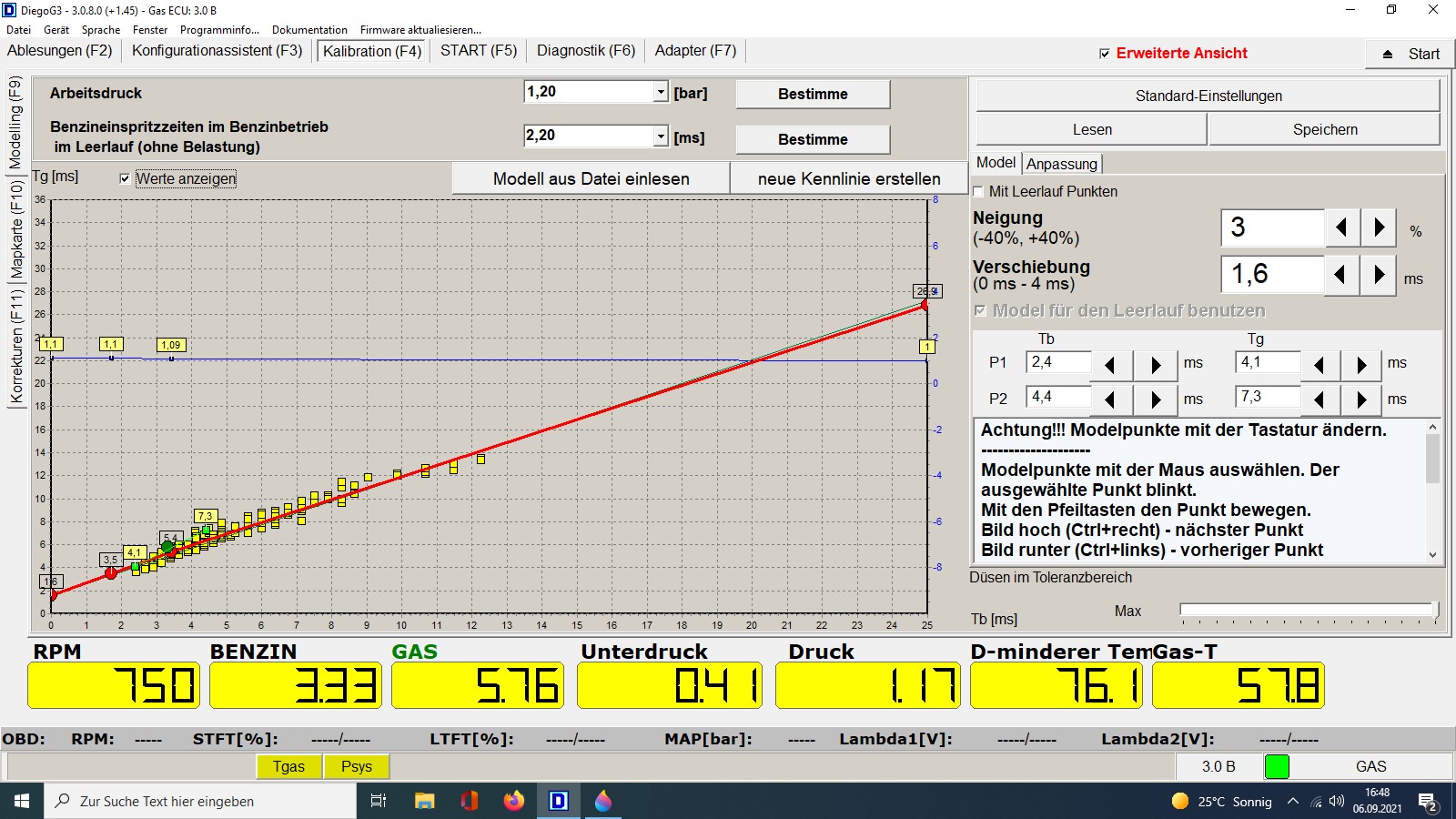Launch Firefox from taskbar
Viewport: 1456px width, 819px height.
(514, 801)
